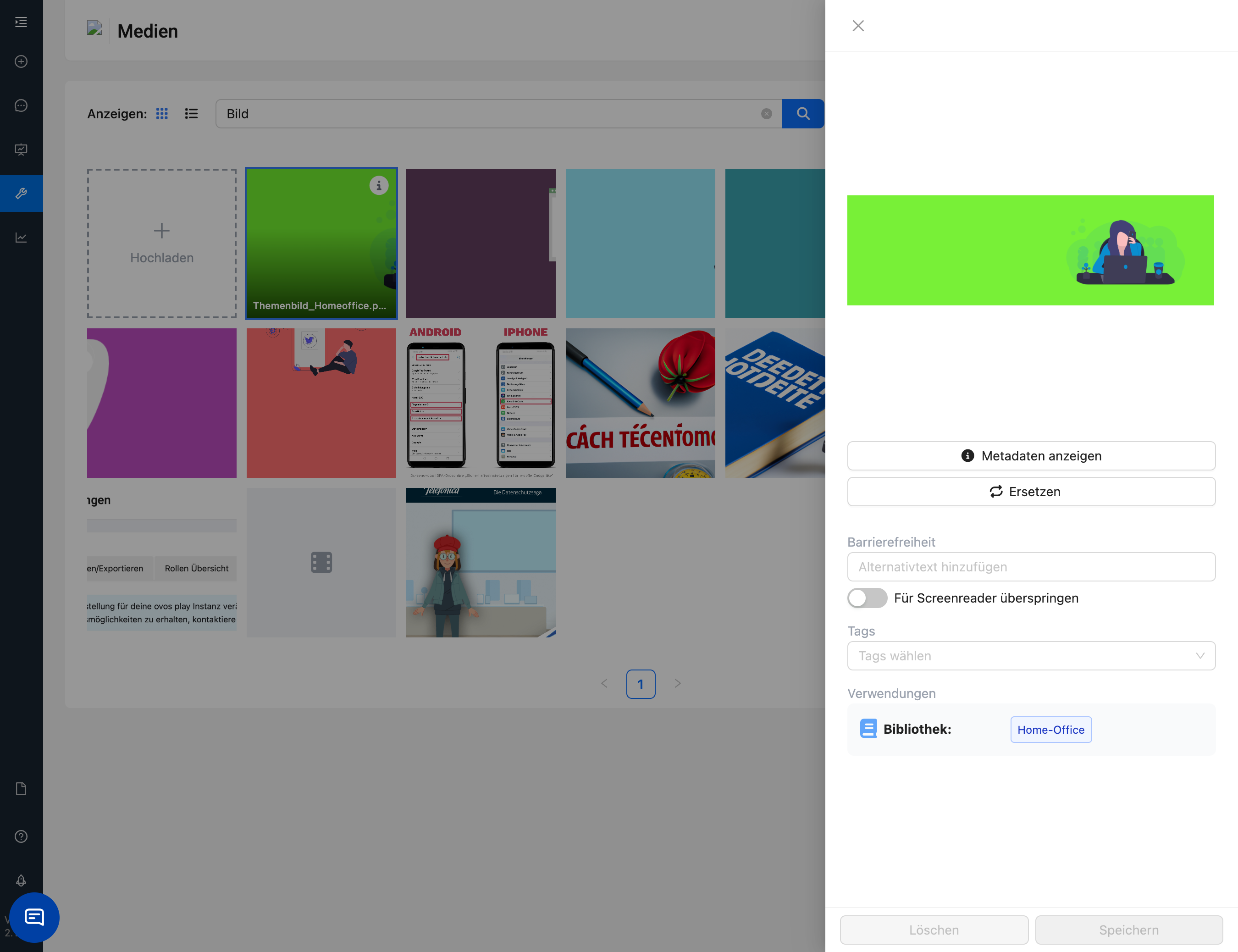This screenshot has width=1238, height=952.
Task: Click the blue search magnifier button
Action: coord(802,114)
